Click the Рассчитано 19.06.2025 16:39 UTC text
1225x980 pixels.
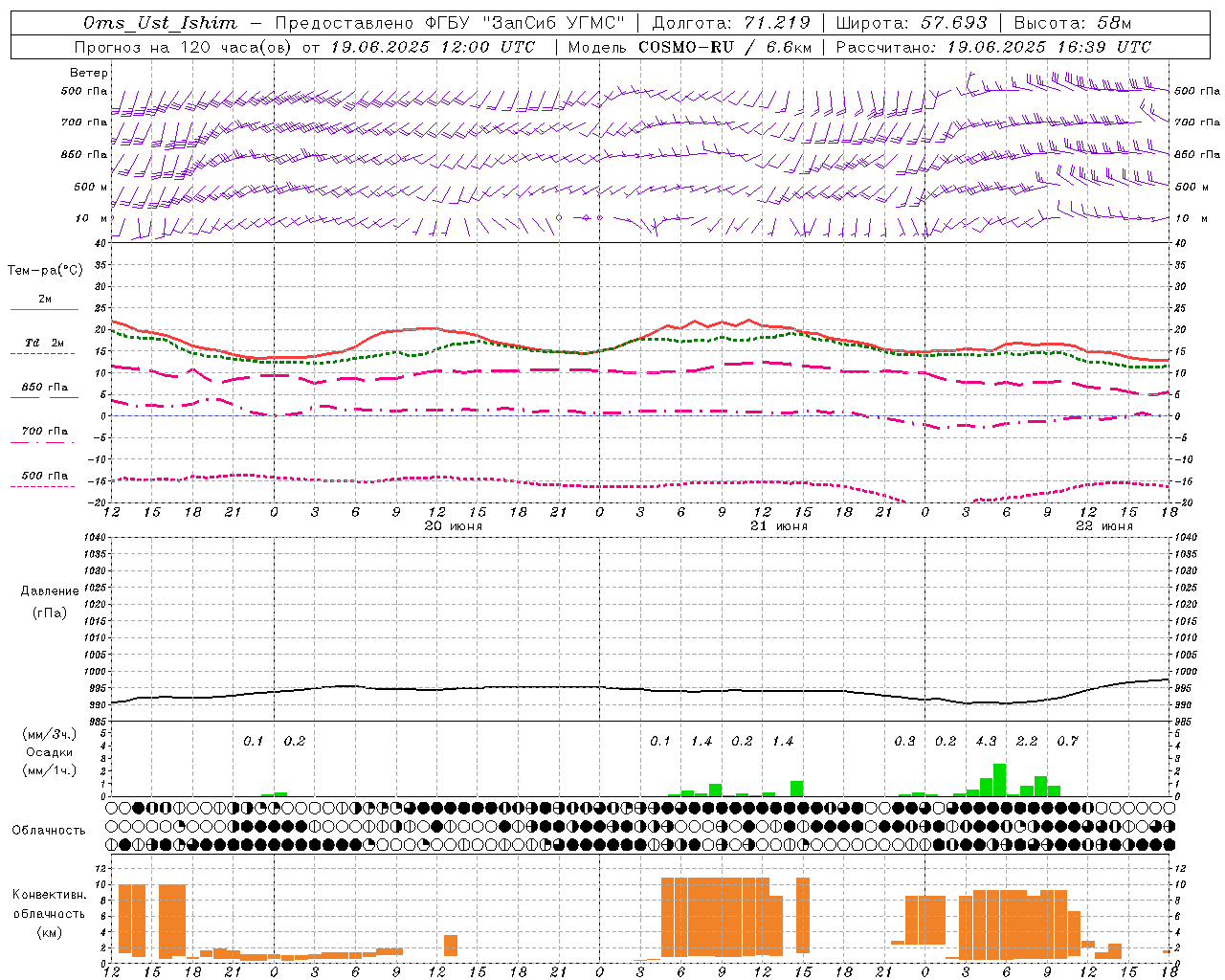pos(993,47)
